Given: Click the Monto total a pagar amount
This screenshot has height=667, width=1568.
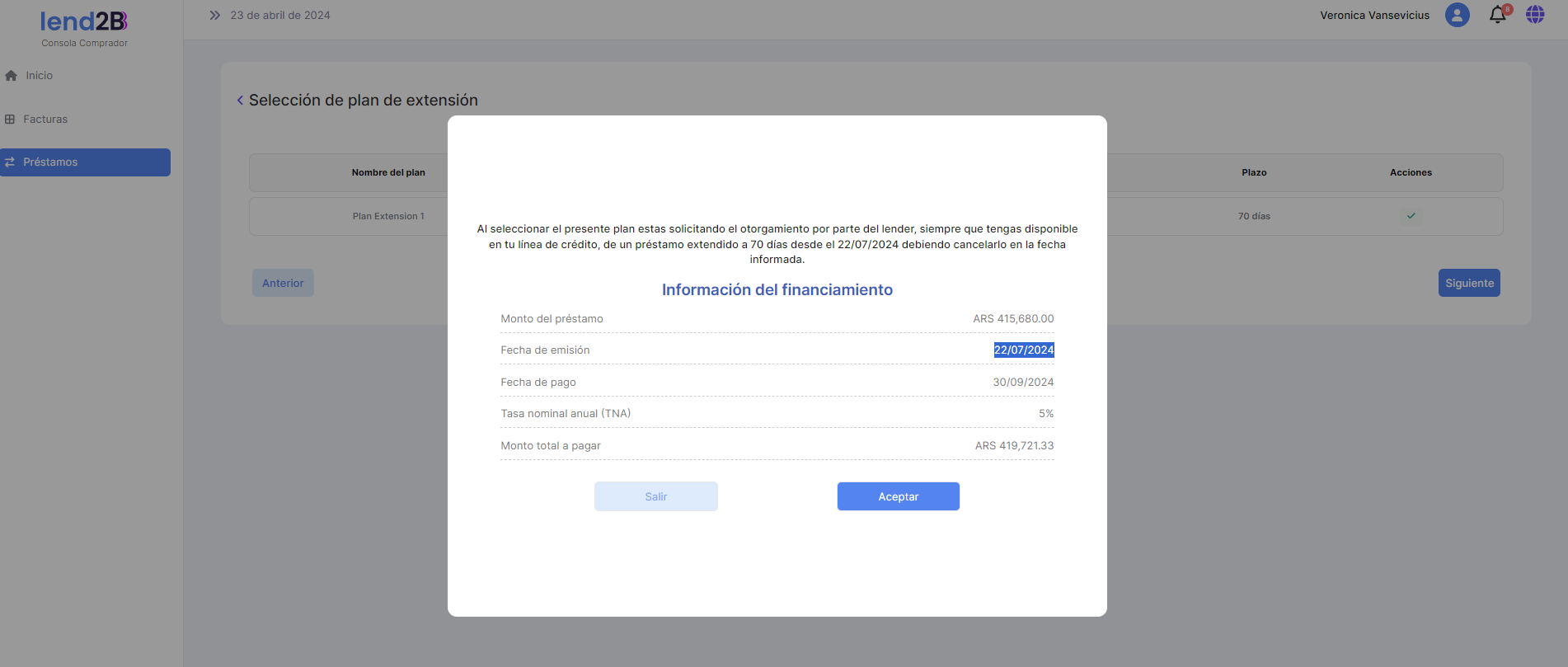Looking at the screenshot, I should tap(1014, 446).
